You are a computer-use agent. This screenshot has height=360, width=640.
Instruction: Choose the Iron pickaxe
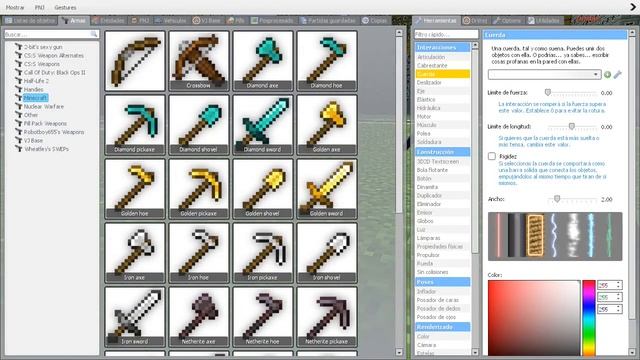[263, 253]
